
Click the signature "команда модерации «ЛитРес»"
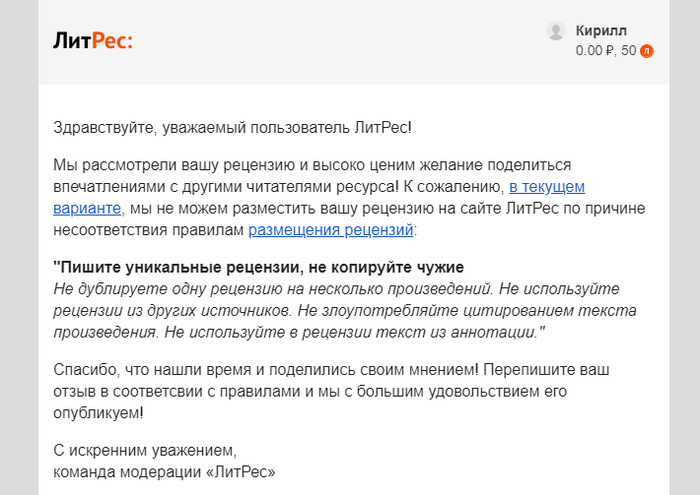click(164, 470)
